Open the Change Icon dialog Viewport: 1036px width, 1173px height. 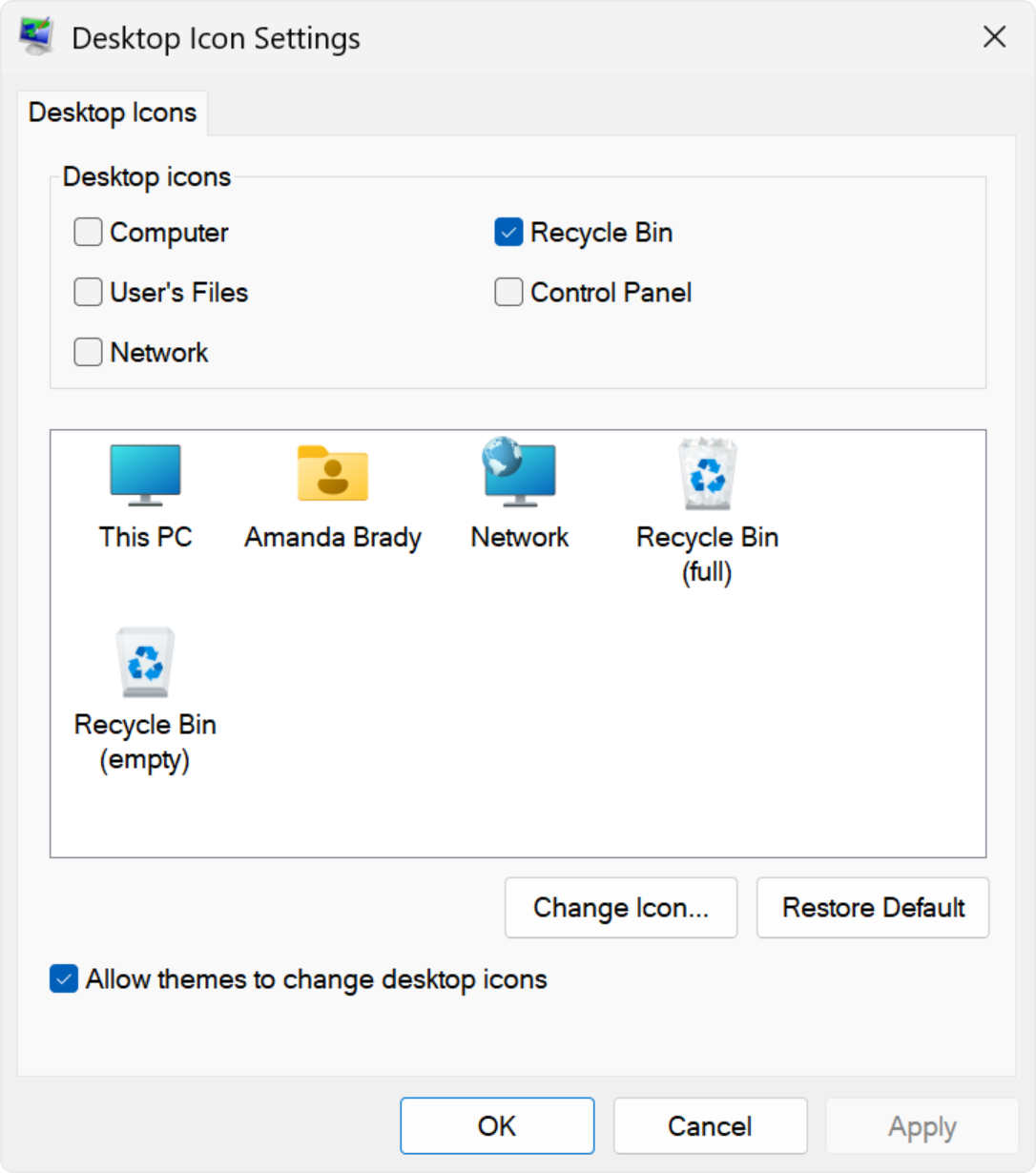[x=621, y=908]
